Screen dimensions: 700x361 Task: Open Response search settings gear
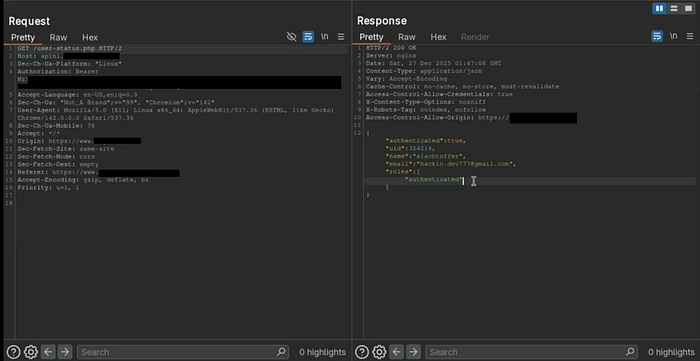pyautogui.click(x=379, y=352)
